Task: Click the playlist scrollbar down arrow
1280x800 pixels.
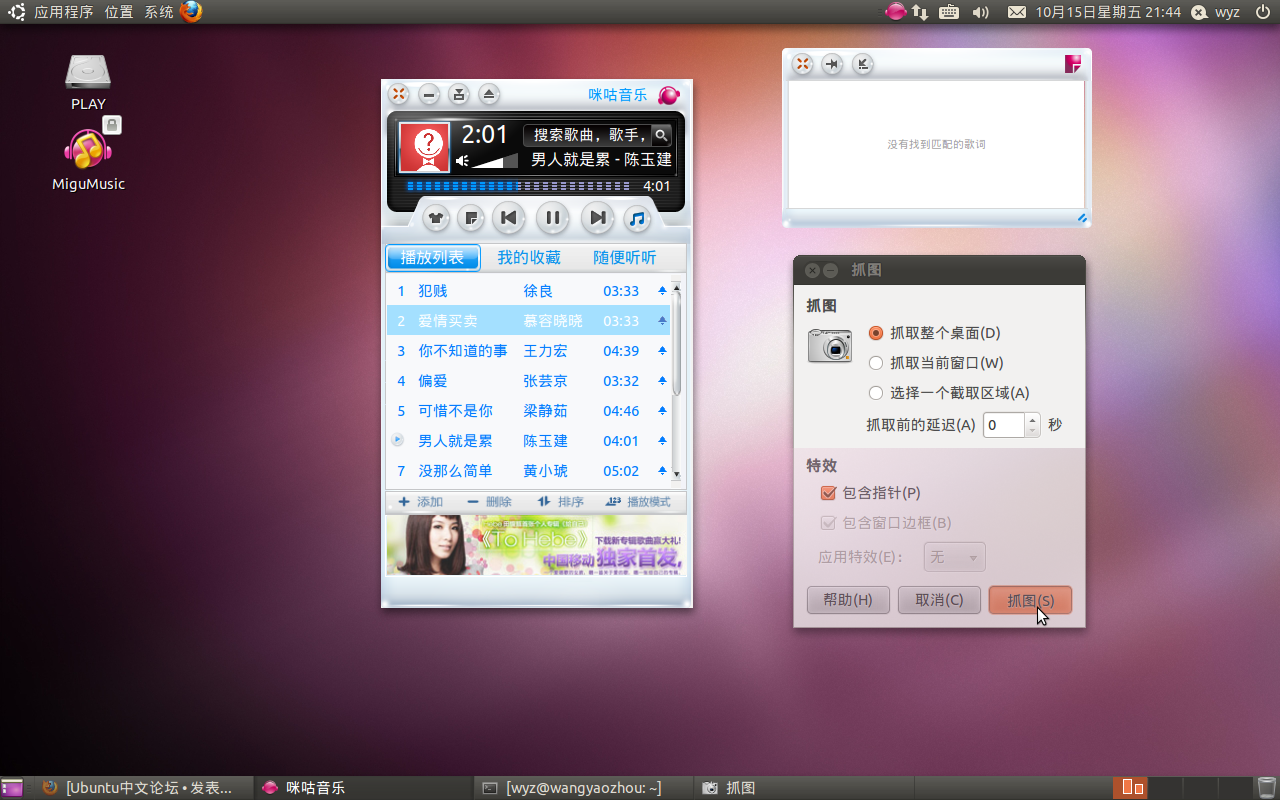Action: coord(677,475)
